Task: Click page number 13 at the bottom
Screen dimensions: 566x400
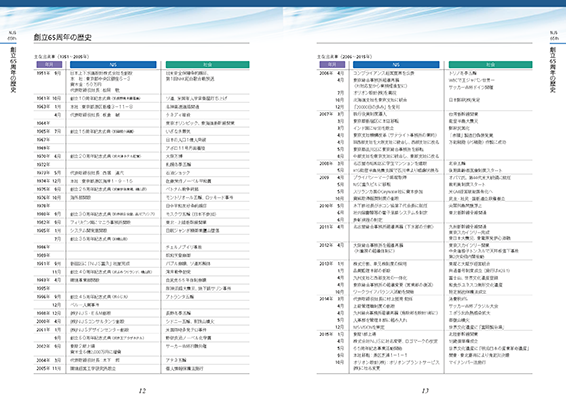Action: [x=425, y=391]
